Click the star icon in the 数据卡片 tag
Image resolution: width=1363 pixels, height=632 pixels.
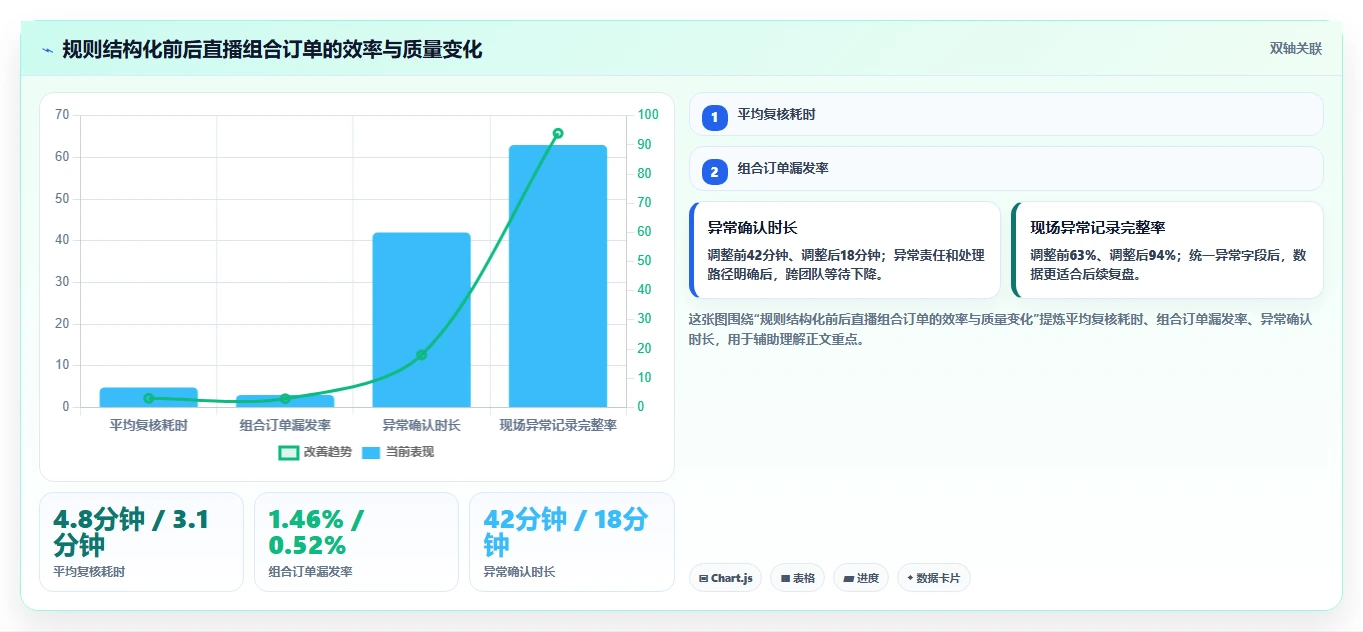tap(910, 578)
